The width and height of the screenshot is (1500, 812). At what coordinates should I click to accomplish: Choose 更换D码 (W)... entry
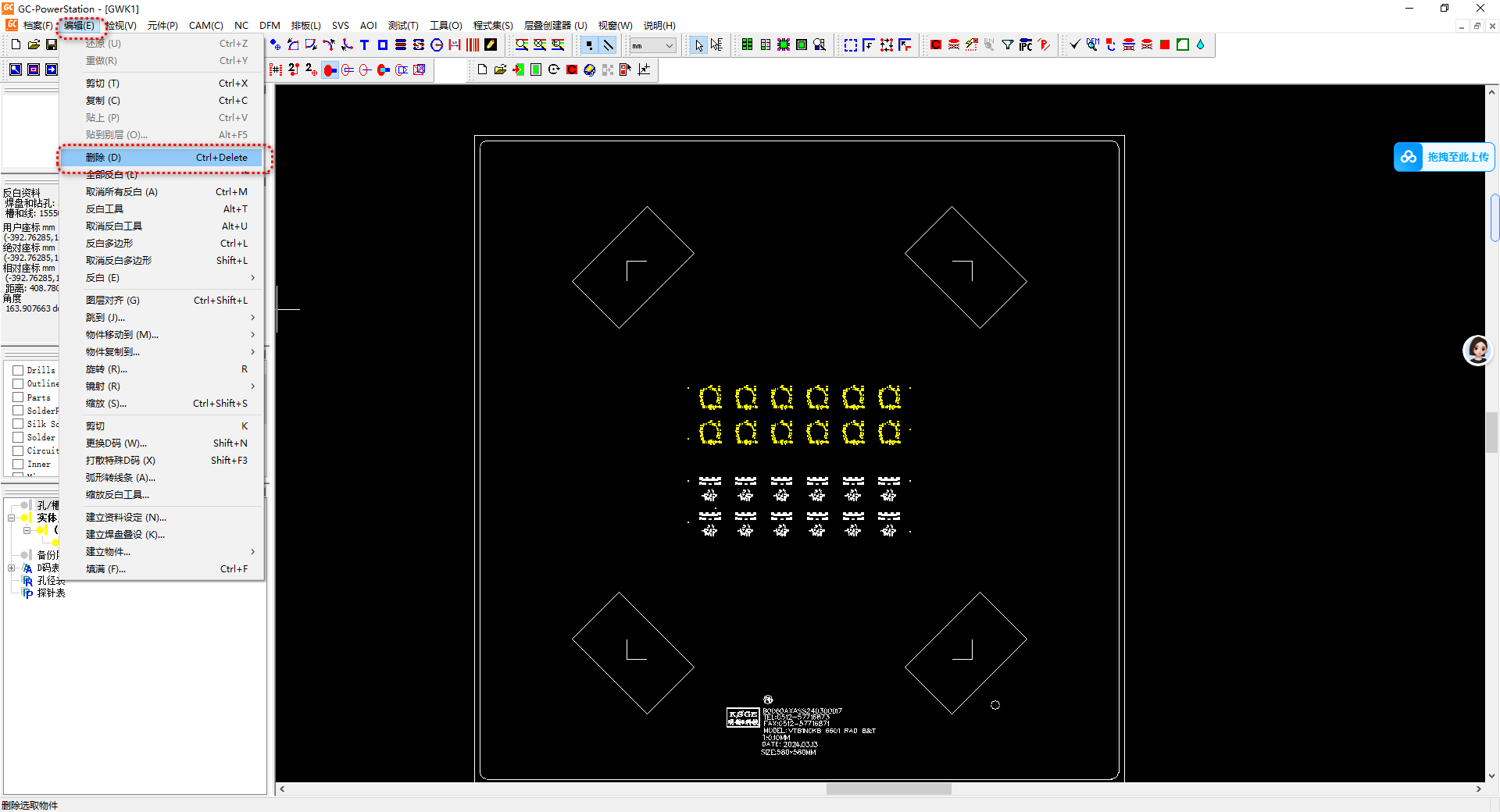(x=162, y=443)
